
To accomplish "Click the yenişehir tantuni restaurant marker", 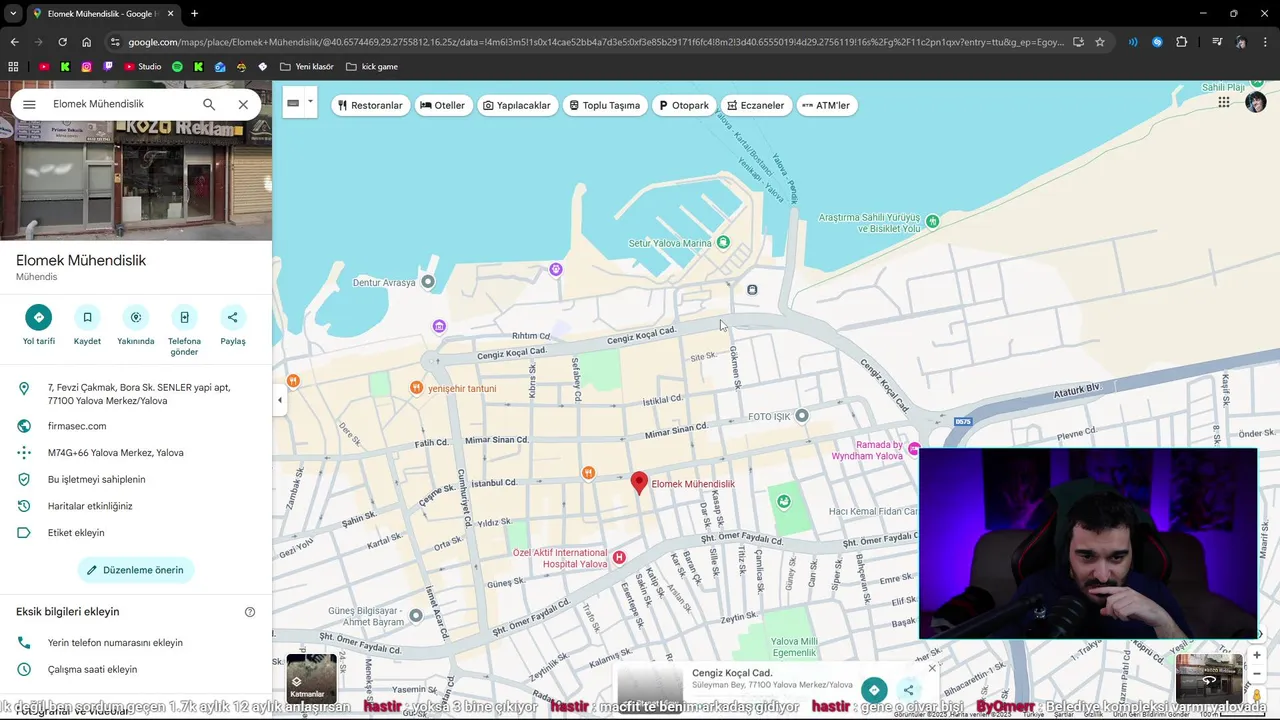I will click(416, 388).
